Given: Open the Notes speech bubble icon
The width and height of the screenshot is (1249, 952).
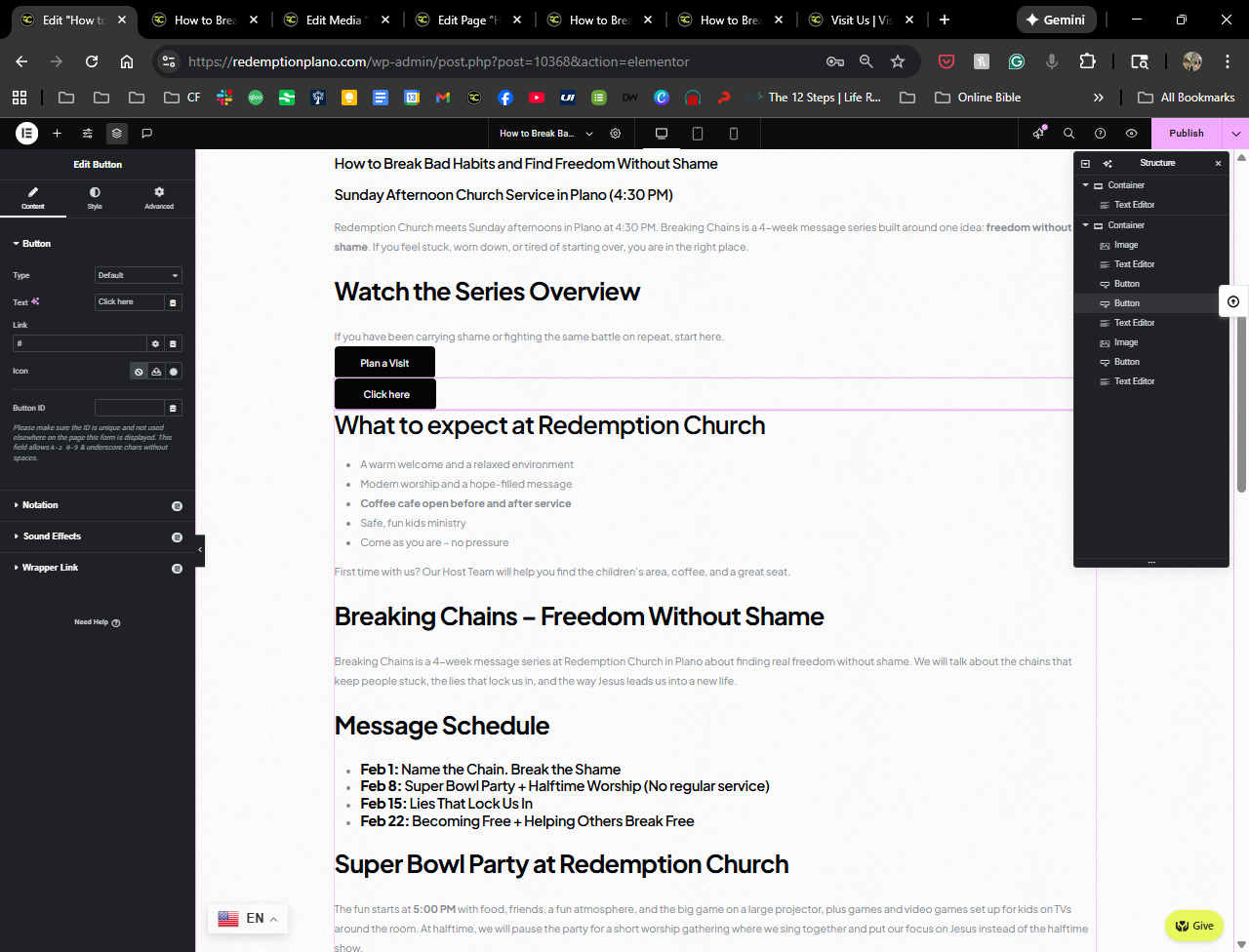Looking at the screenshot, I should [146, 133].
